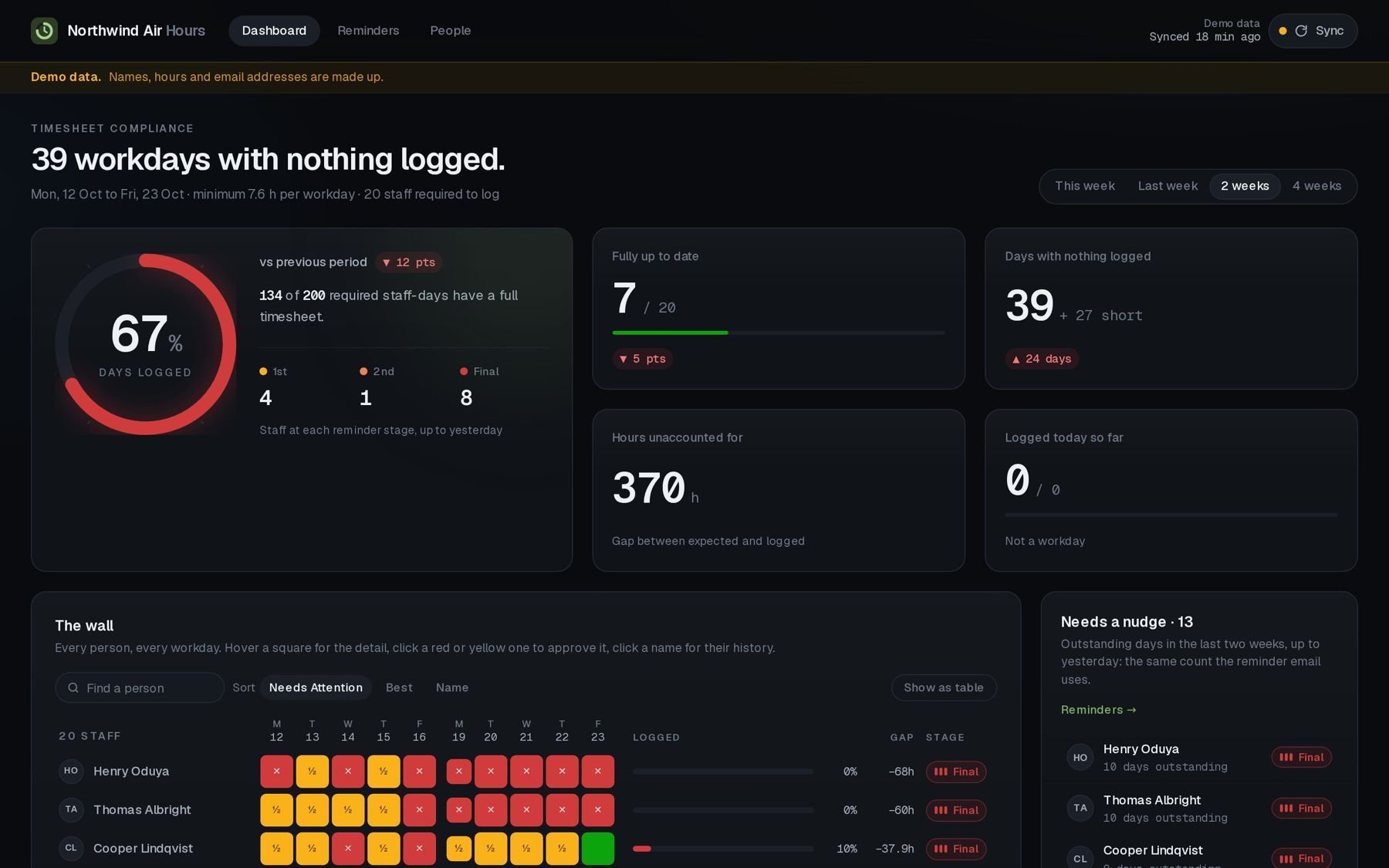Click the HO avatar in Needs a nudge
This screenshot has width=1389, height=868.
(1080, 758)
